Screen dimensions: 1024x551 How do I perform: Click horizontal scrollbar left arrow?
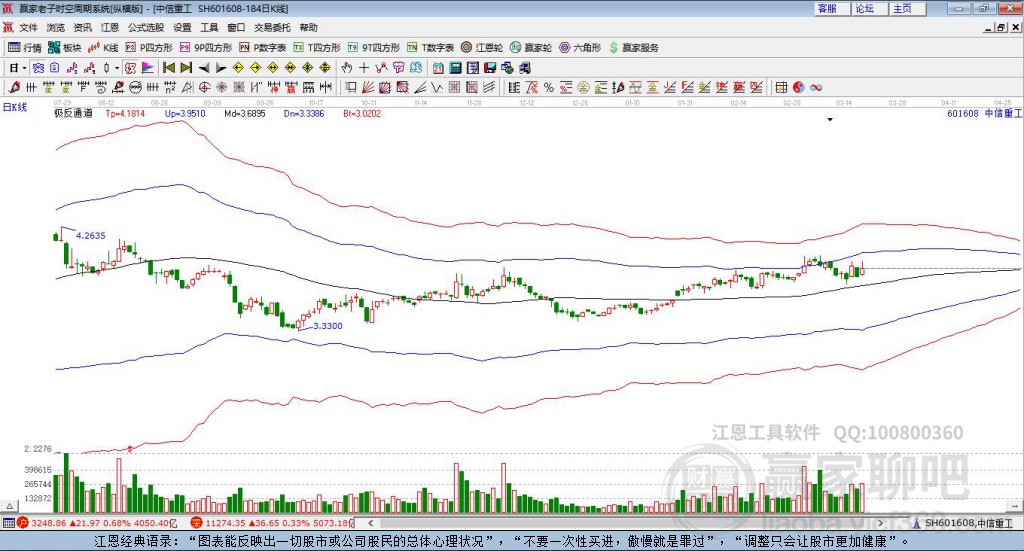(370, 523)
